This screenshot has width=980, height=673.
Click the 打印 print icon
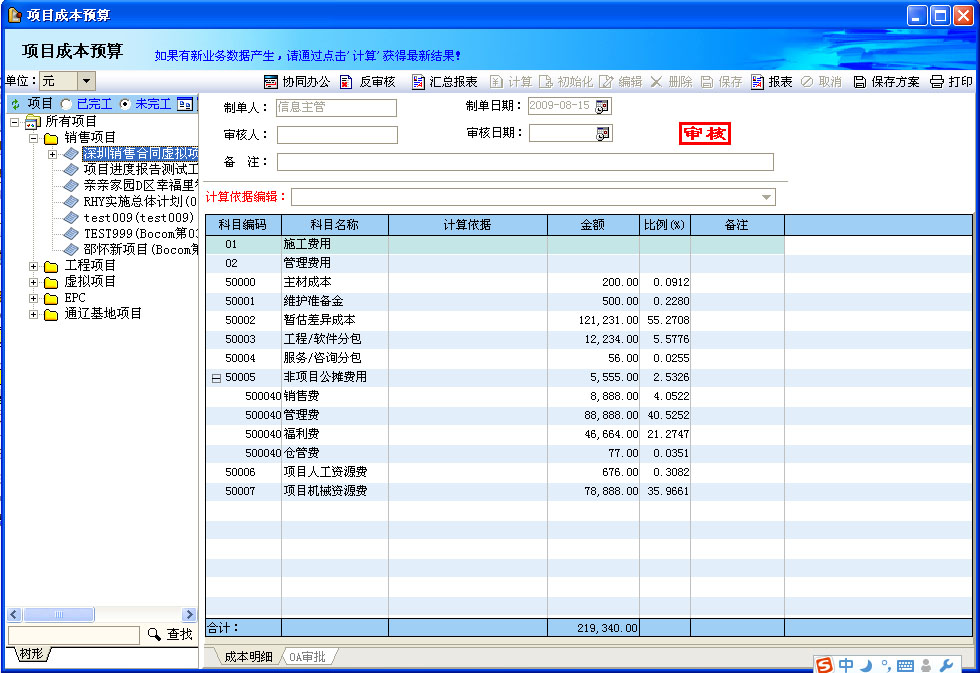coord(937,82)
